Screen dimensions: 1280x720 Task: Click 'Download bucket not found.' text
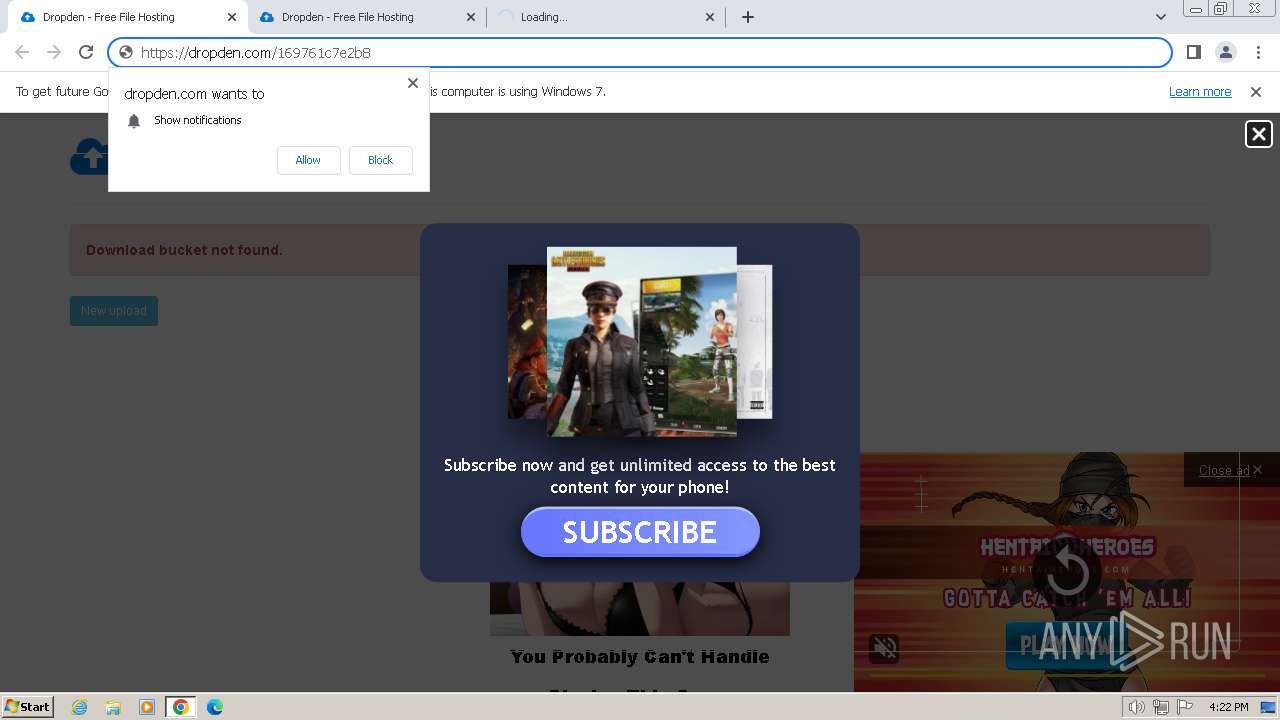(184, 250)
